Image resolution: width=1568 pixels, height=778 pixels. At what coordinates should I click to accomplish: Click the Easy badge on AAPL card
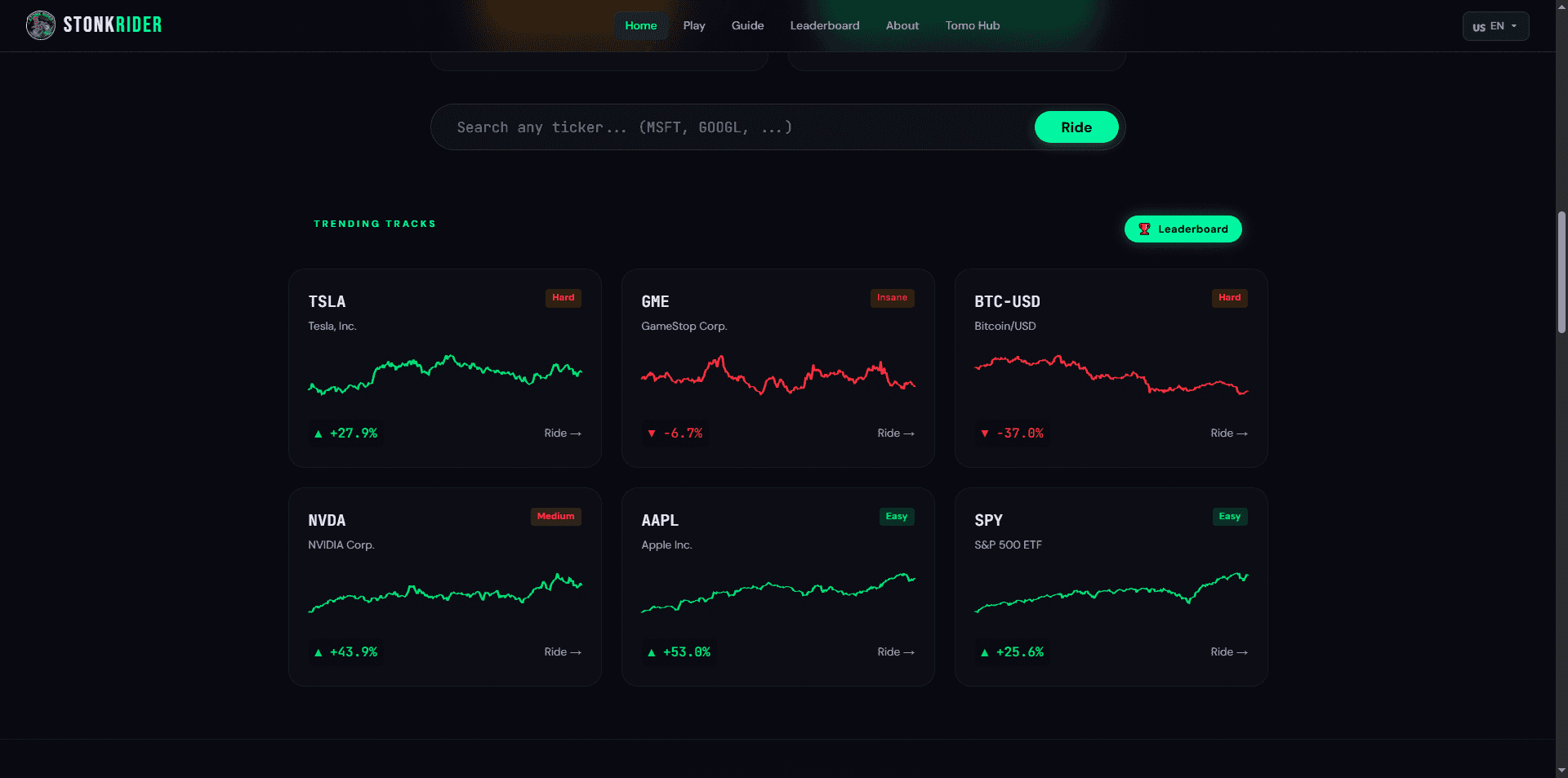(897, 517)
